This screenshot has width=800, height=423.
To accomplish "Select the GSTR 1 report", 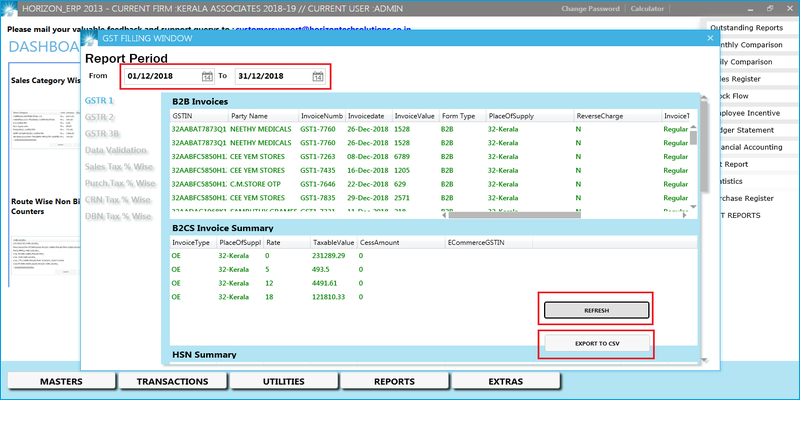I will coord(100,101).
